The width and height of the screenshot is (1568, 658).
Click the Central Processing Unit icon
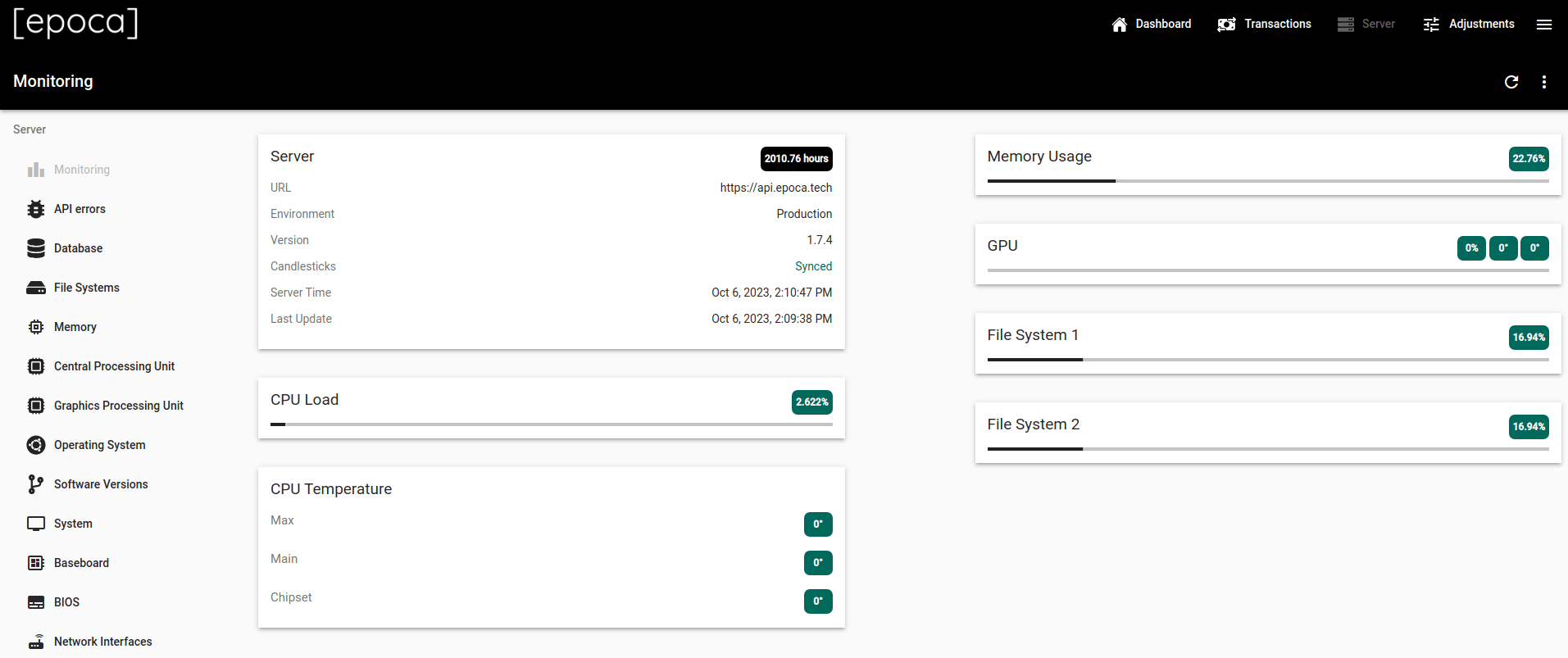[36, 366]
